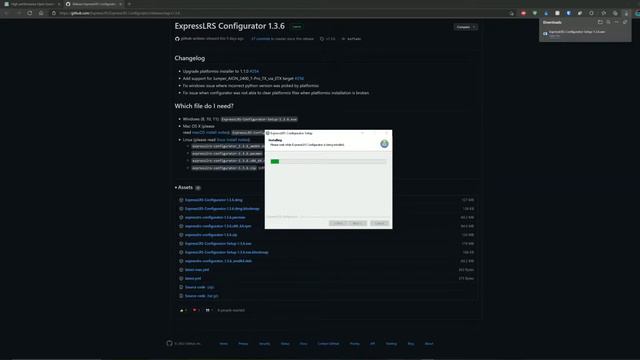Click Next button in the Setup installer

[x=357, y=223]
